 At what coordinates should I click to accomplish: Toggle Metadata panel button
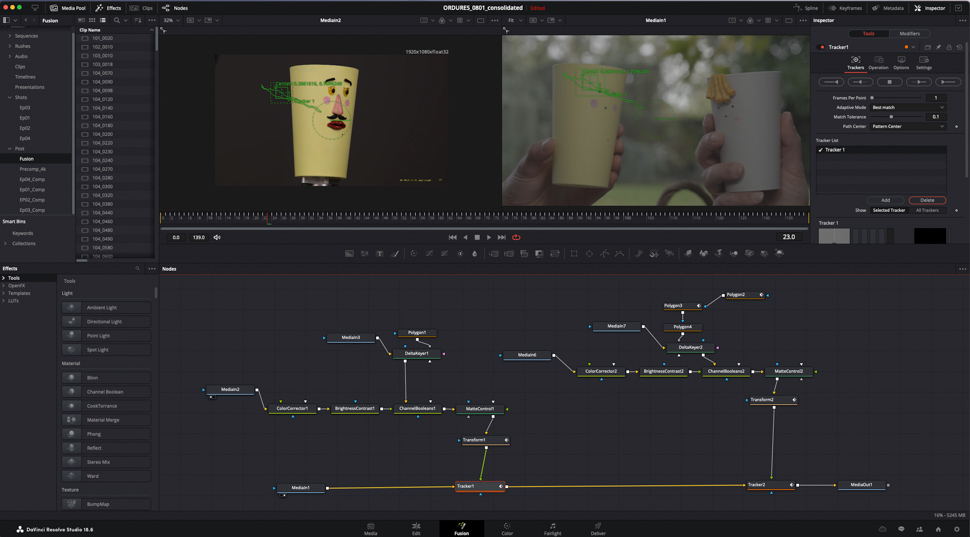(888, 8)
